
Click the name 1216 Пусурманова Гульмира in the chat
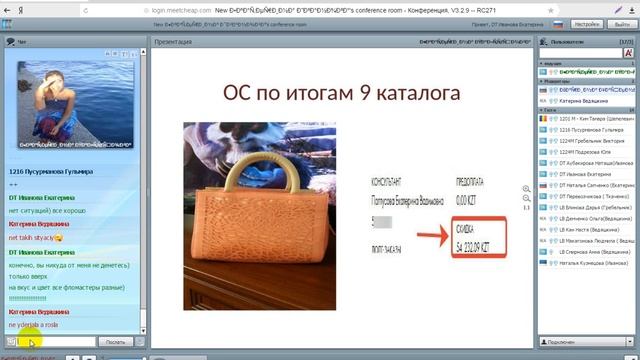51,172
